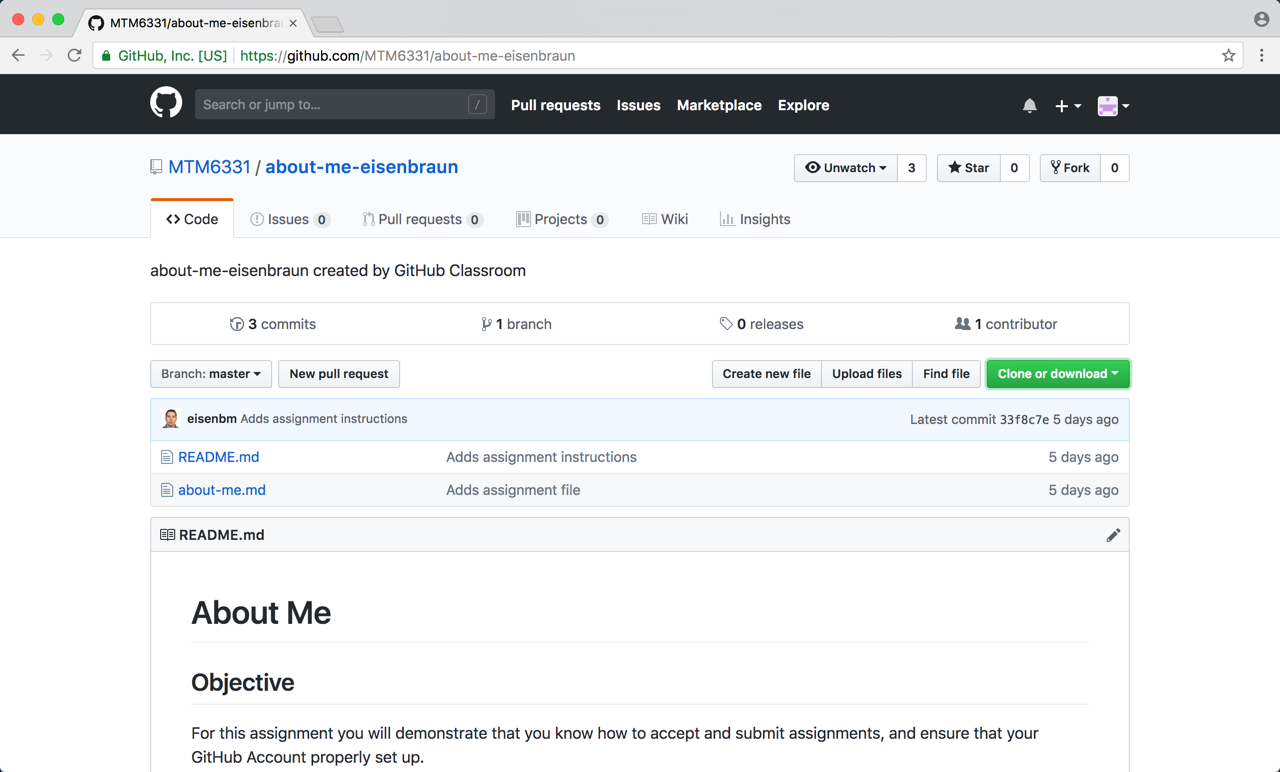This screenshot has height=772, width=1280.
Task: View the 3 commits
Action: pyautogui.click(x=273, y=324)
